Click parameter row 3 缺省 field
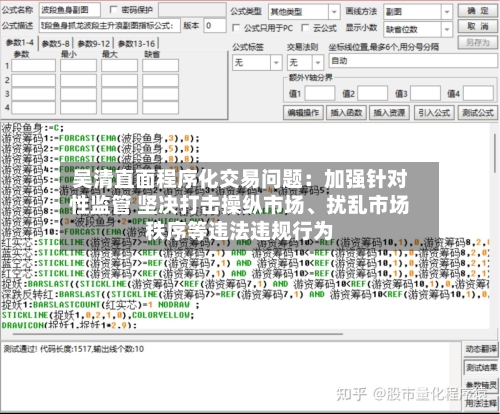This screenshot has height=414, width=500. 160,94
